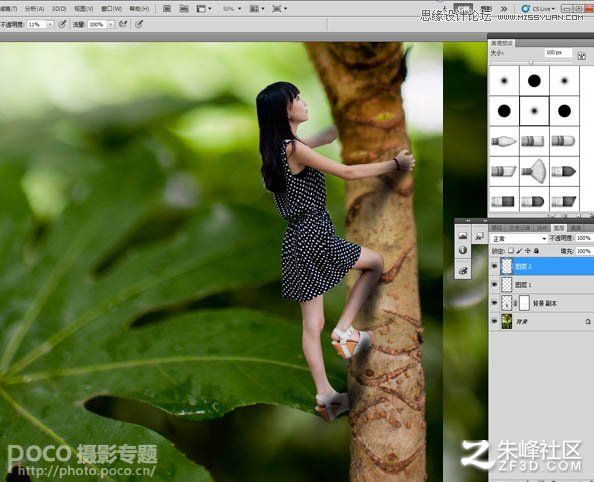Click the brush size slider handle

pyautogui.click(x=531, y=62)
